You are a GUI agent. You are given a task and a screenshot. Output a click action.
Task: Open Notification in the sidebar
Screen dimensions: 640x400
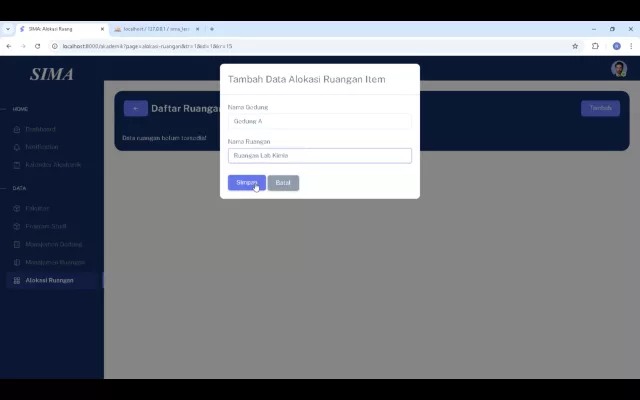click(x=42, y=147)
